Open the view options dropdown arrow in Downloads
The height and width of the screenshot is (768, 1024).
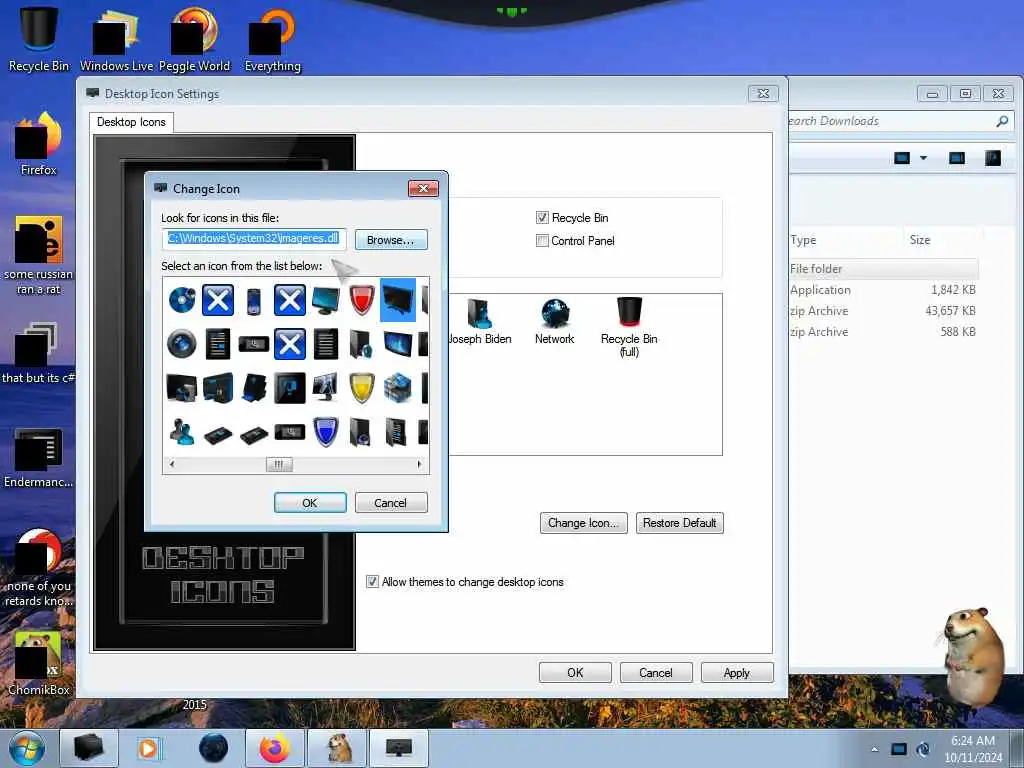(923, 158)
